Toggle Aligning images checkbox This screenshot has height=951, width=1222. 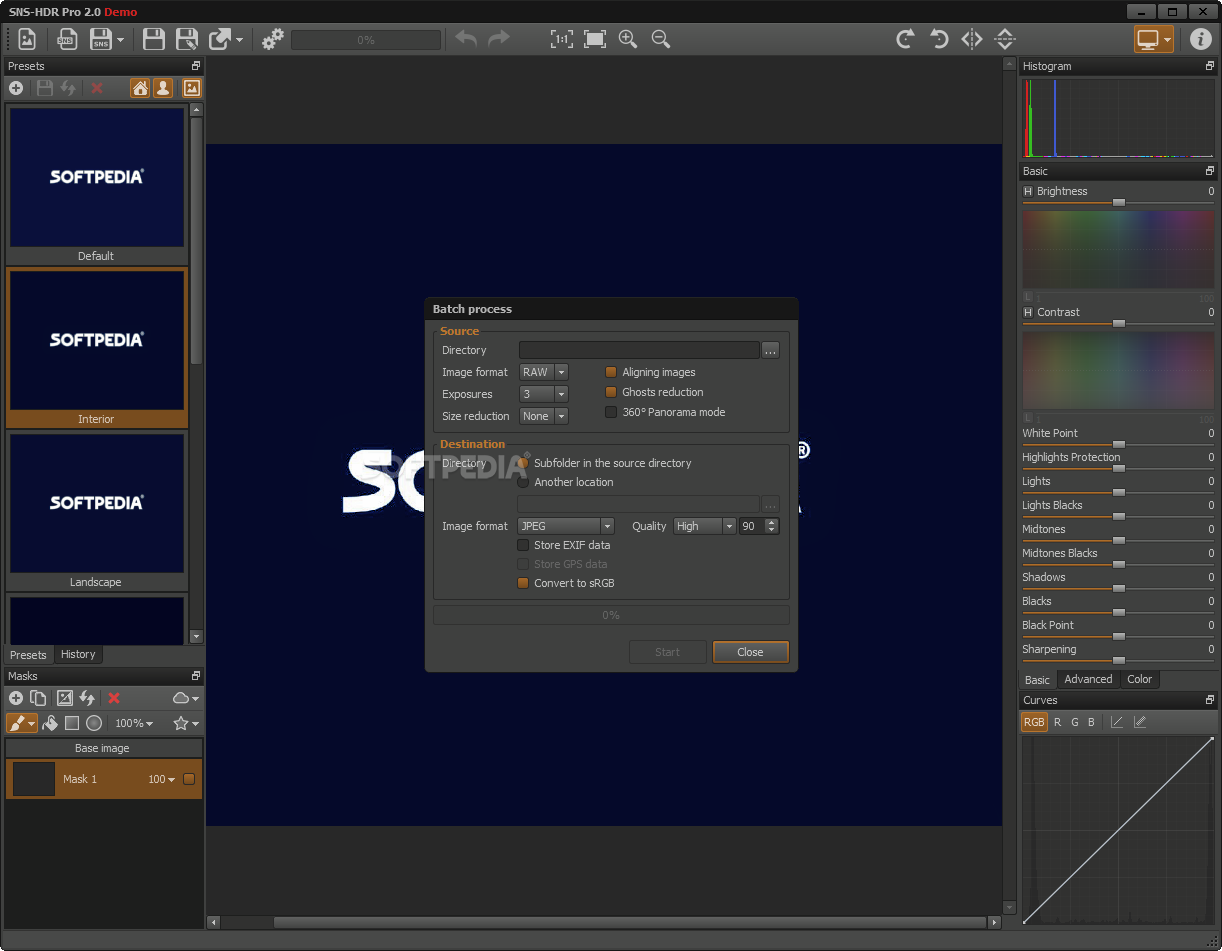pyautogui.click(x=611, y=372)
